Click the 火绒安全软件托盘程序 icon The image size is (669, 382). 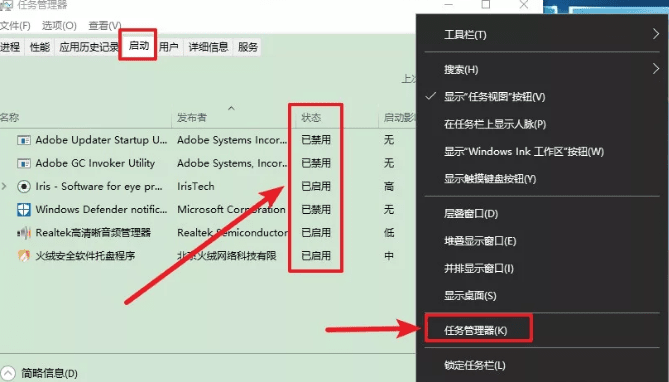(24, 256)
